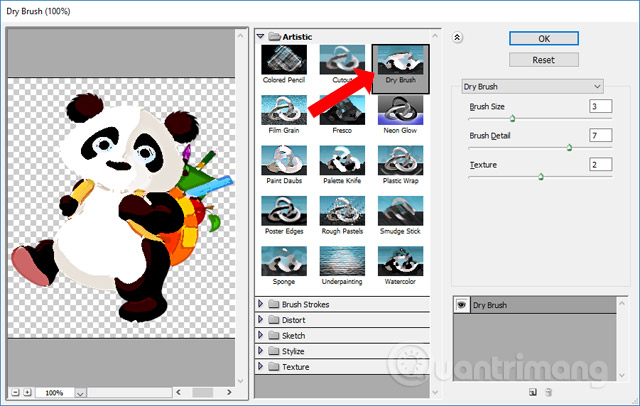Click the effect layers scroll down arrow
The width and height of the screenshot is (640, 406).
[x=622, y=375]
